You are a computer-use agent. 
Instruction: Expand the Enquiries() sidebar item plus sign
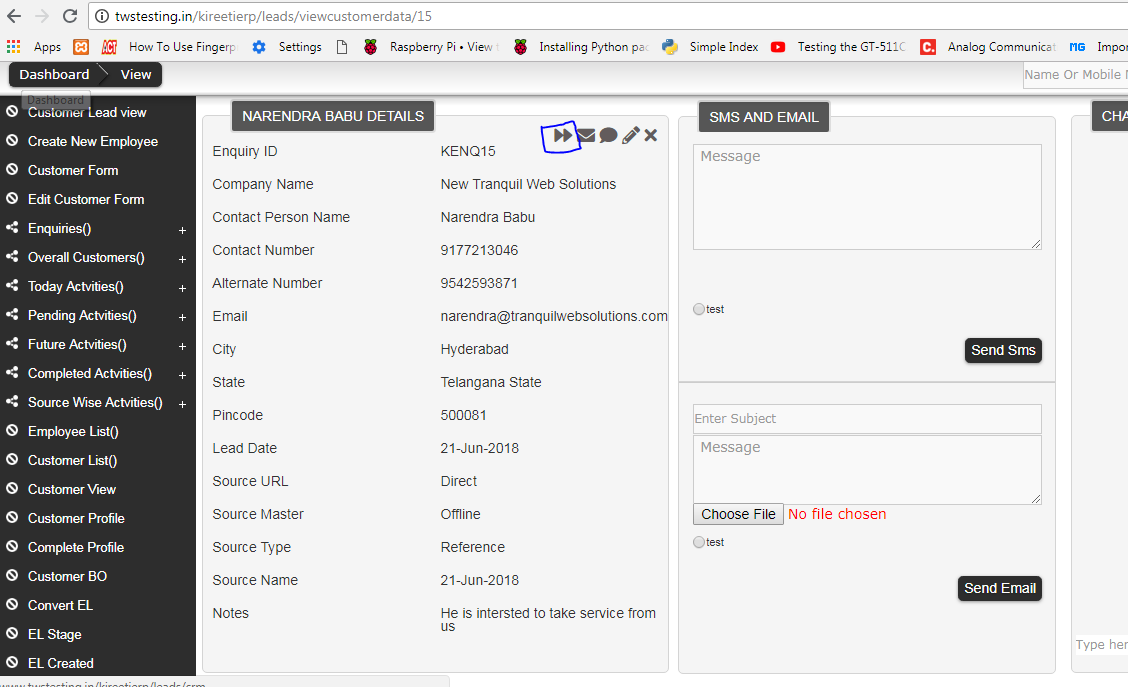[x=182, y=230]
